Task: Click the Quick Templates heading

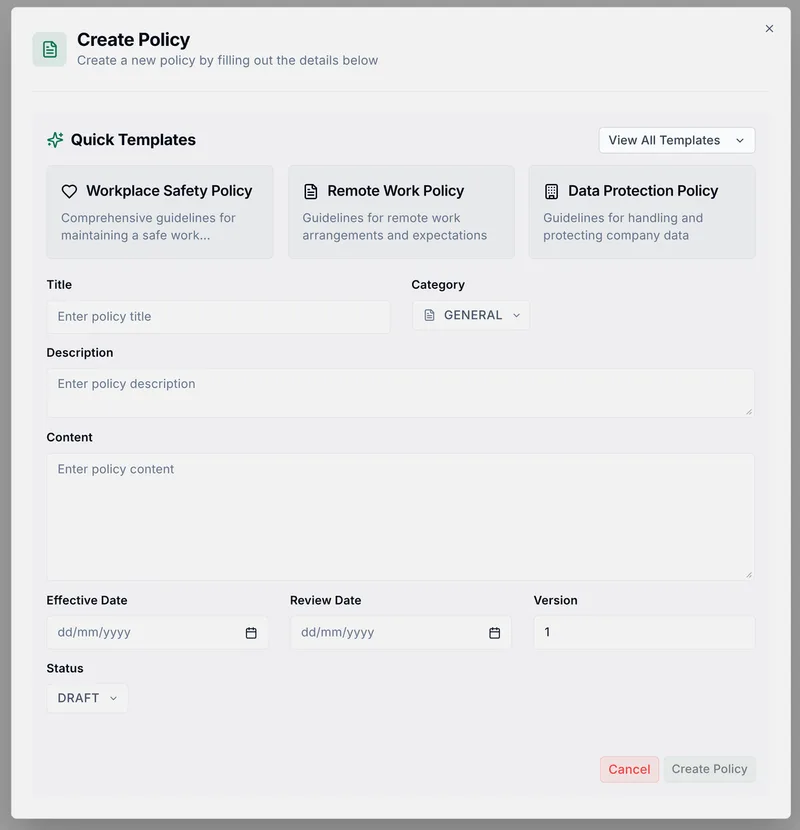Action: point(133,140)
